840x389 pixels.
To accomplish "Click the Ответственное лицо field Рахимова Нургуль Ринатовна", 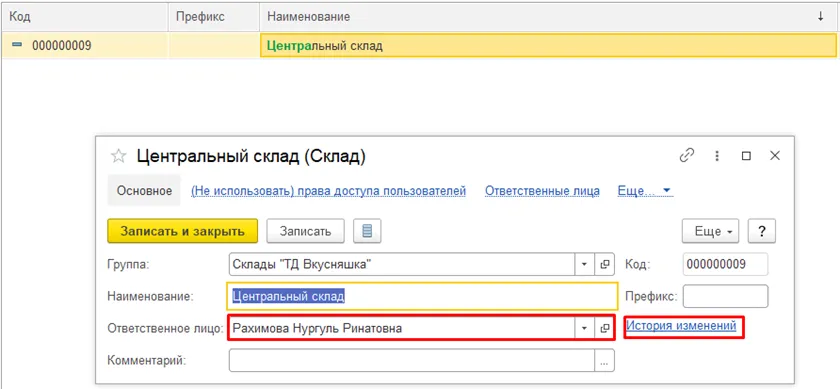I will point(402,328).
